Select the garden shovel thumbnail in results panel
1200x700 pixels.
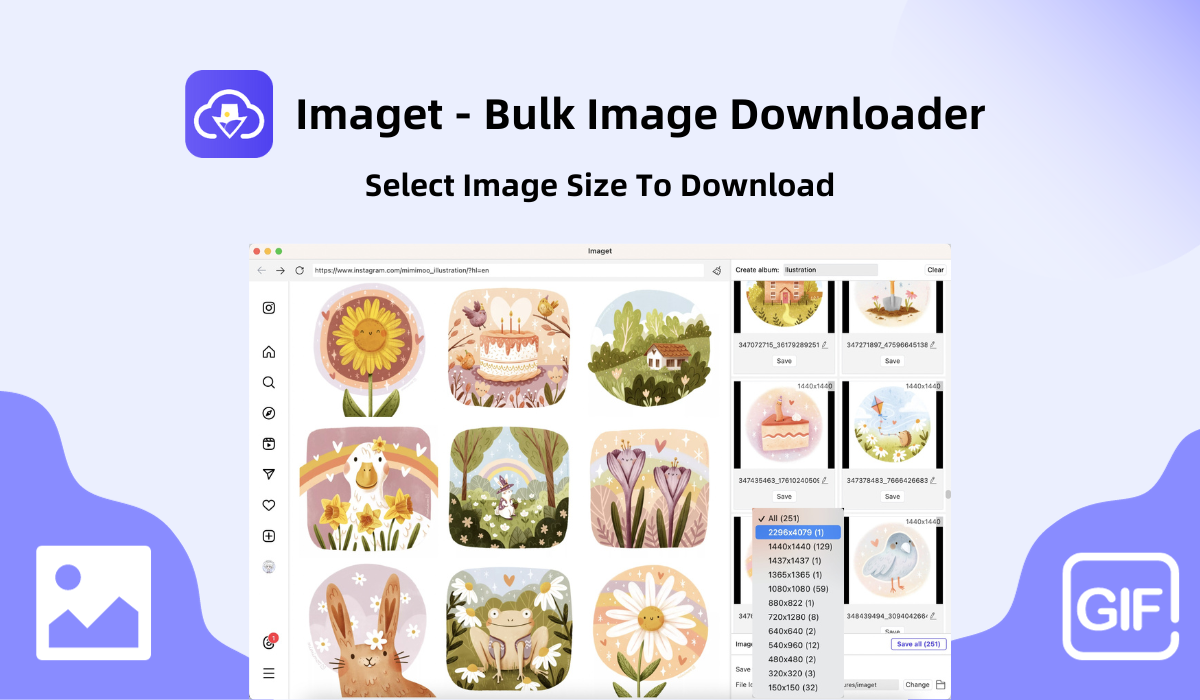[x=892, y=306]
